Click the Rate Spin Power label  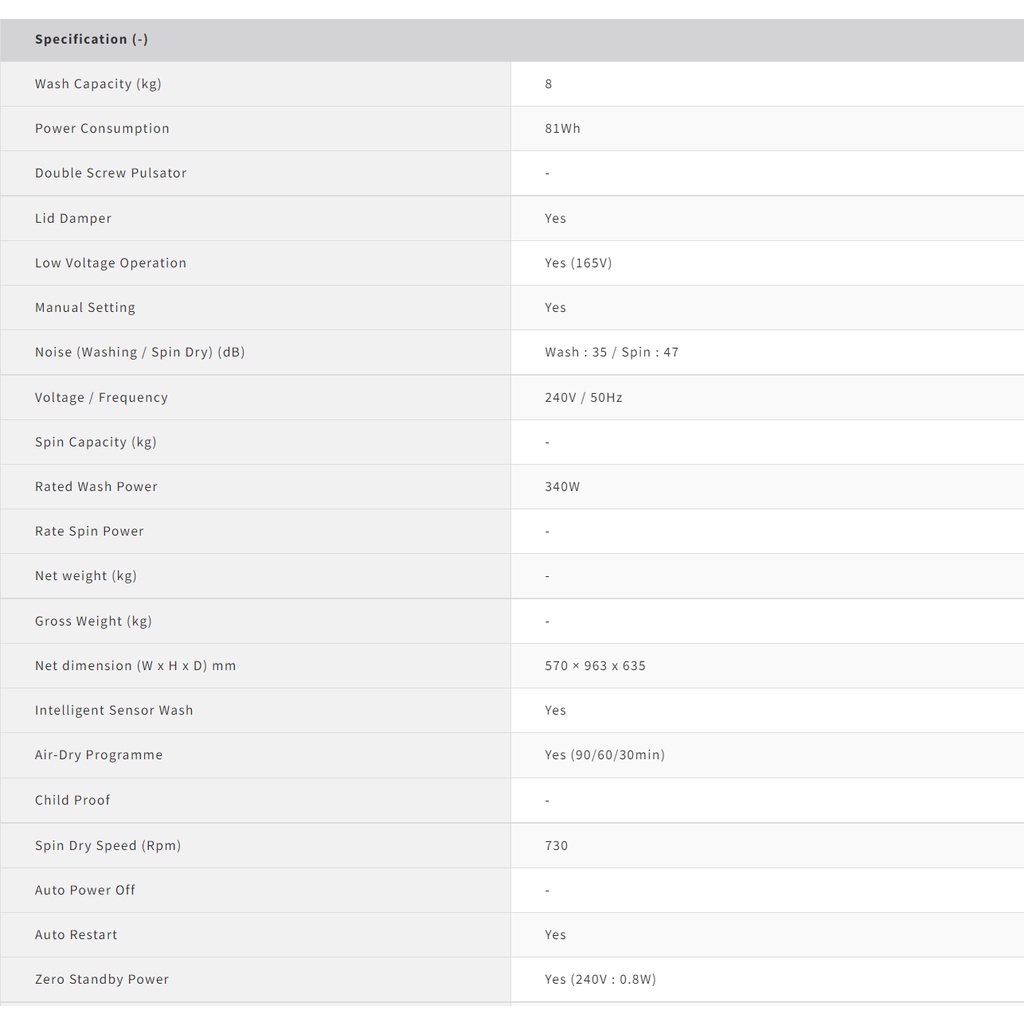coord(89,531)
